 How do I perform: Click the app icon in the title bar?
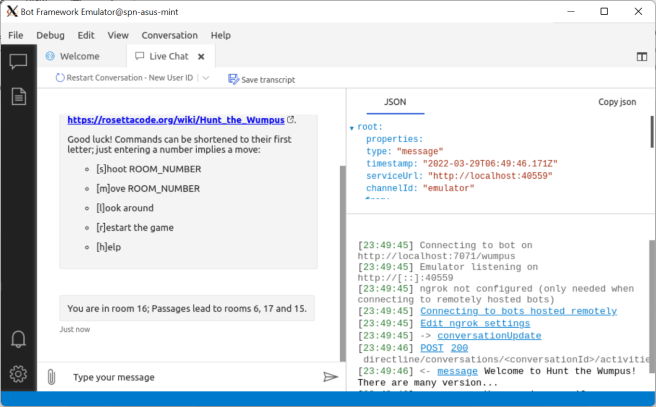[12, 11]
